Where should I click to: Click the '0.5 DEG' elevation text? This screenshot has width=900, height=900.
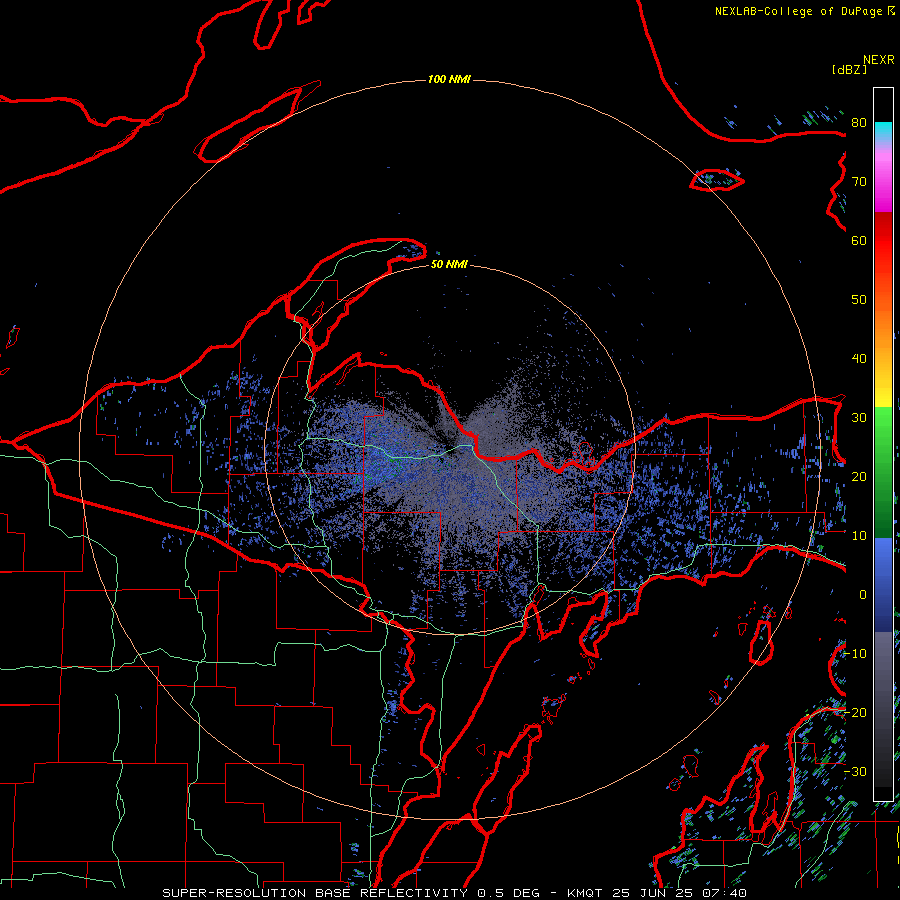508,893
